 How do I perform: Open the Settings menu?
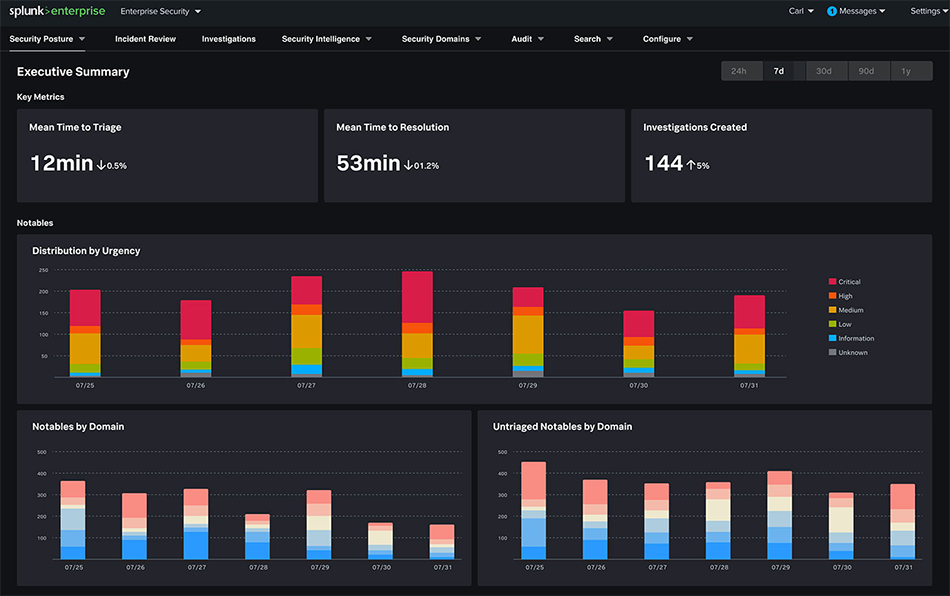[x=927, y=12]
